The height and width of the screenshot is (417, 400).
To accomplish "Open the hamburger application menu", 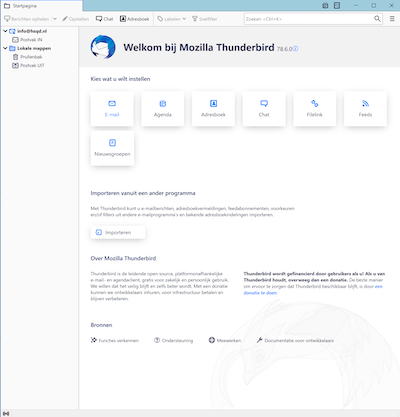I will tap(392, 19).
